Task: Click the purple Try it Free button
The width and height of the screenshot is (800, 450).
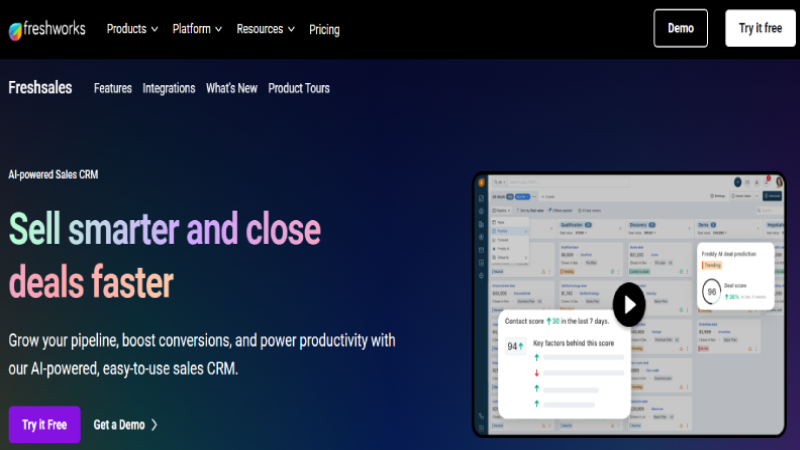Action: tap(44, 424)
